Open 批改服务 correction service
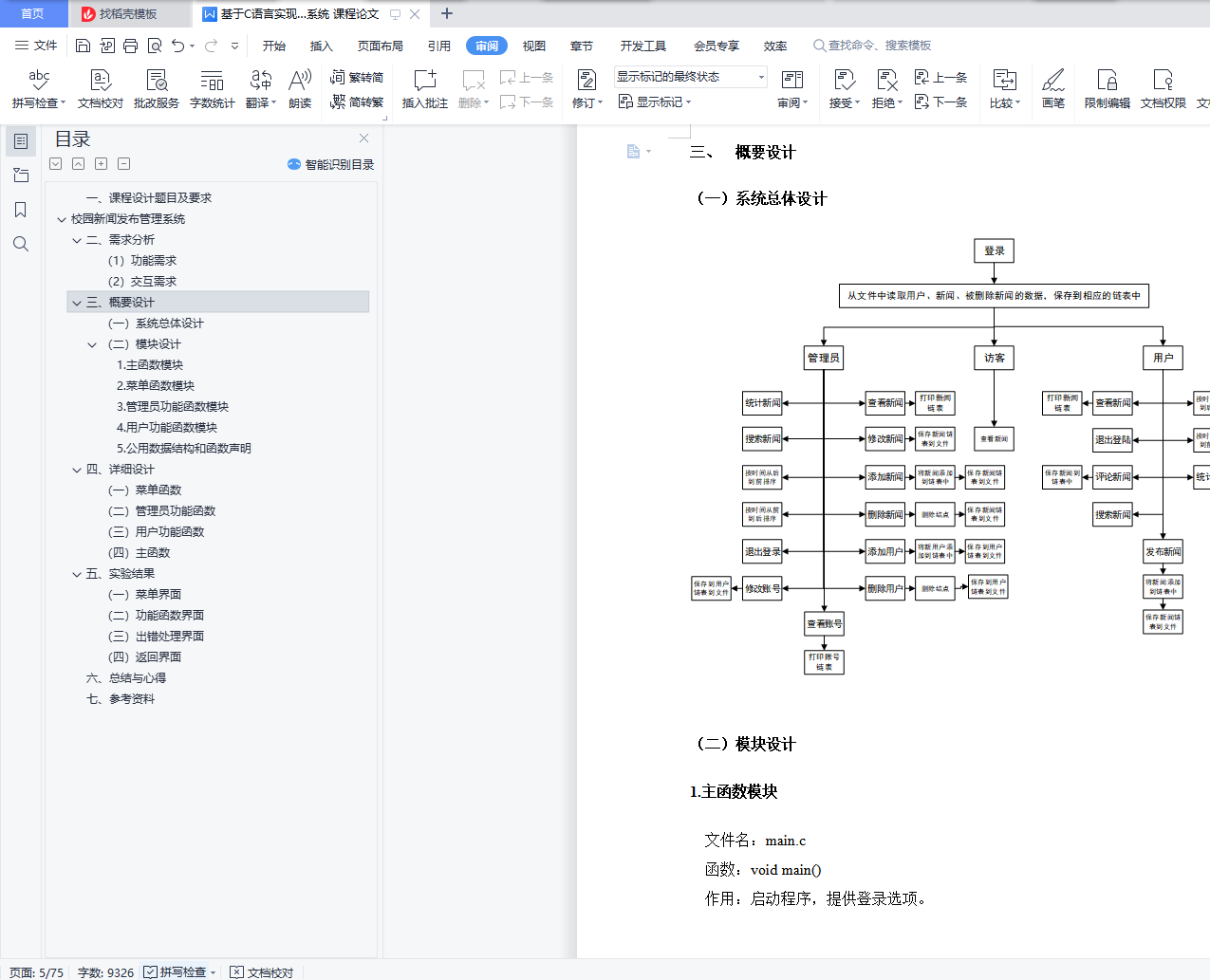 point(157,89)
